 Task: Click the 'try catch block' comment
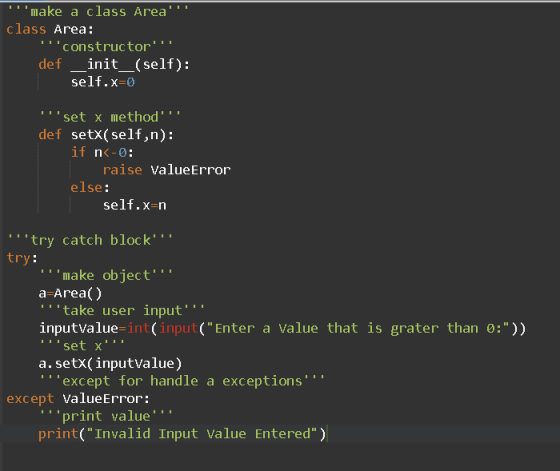click(x=90, y=240)
